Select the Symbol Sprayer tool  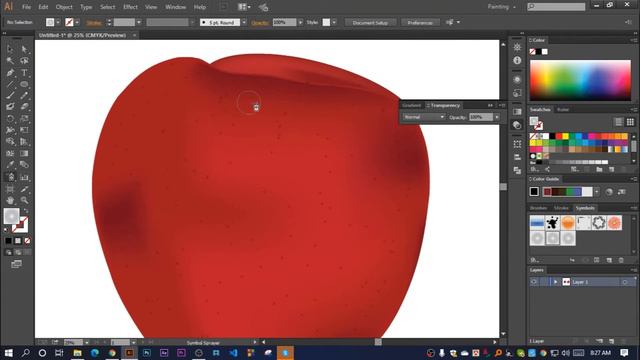pyautogui.click(x=10, y=177)
